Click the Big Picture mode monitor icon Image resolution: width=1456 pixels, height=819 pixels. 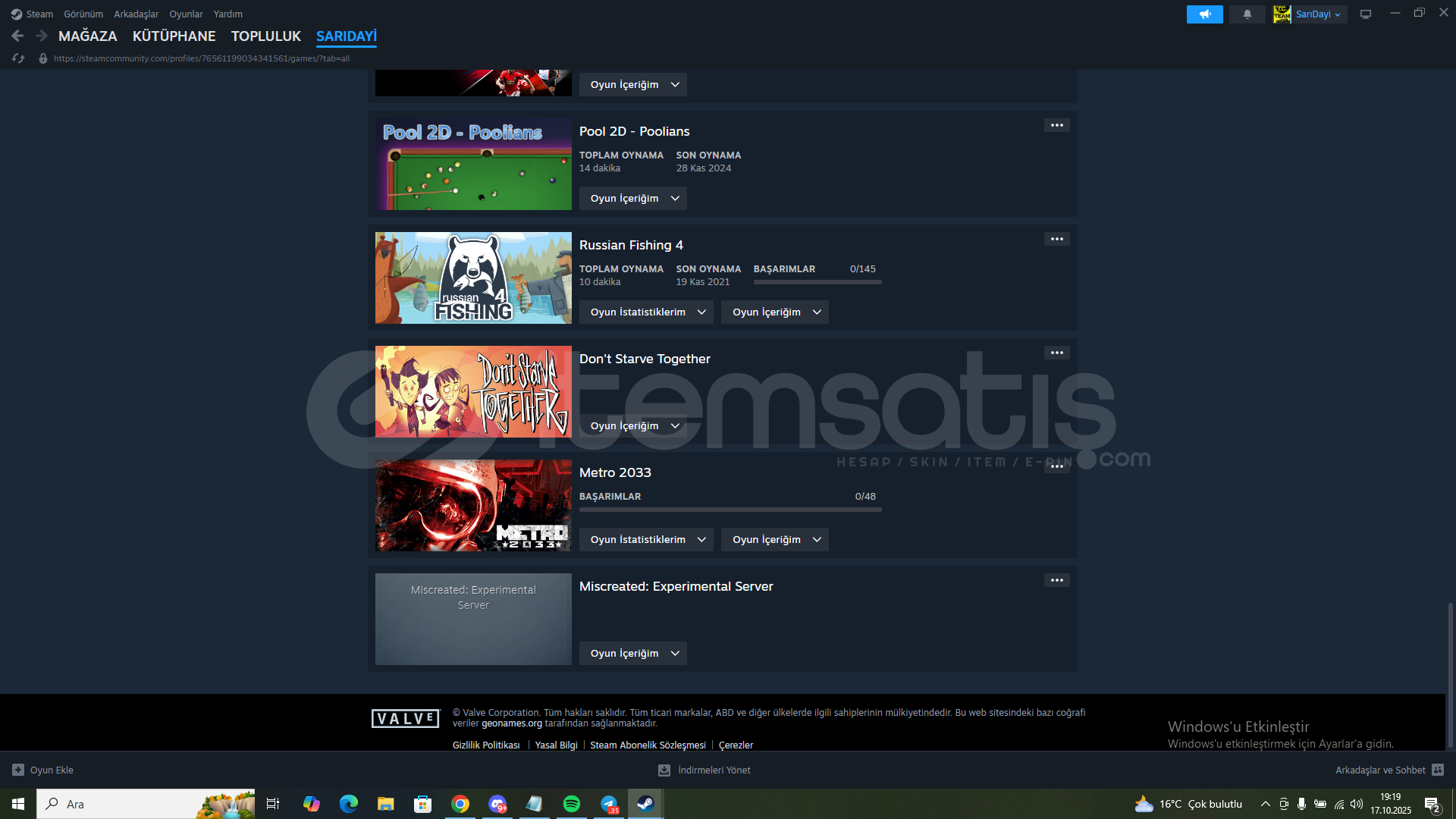(x=1365, y=14)
